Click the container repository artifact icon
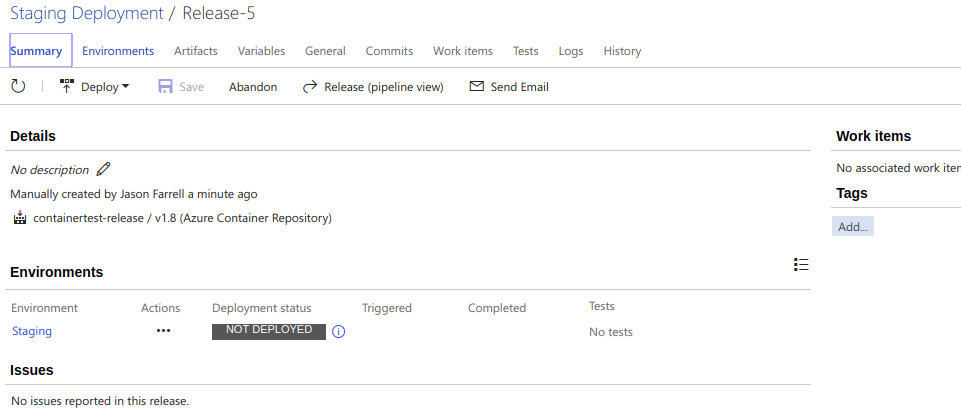 (19, 218)
